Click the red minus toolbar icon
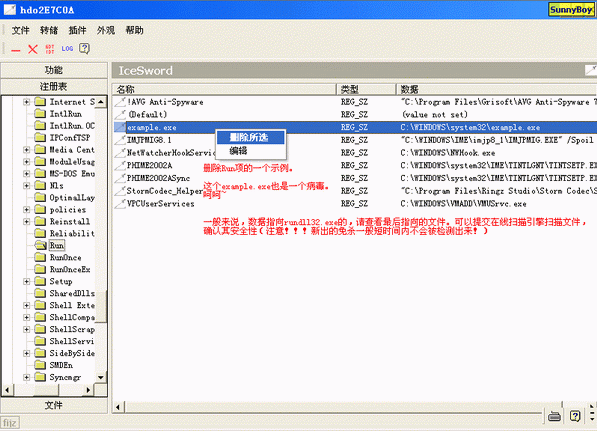Screen dimensions: 597x431 tap(16, 49)
